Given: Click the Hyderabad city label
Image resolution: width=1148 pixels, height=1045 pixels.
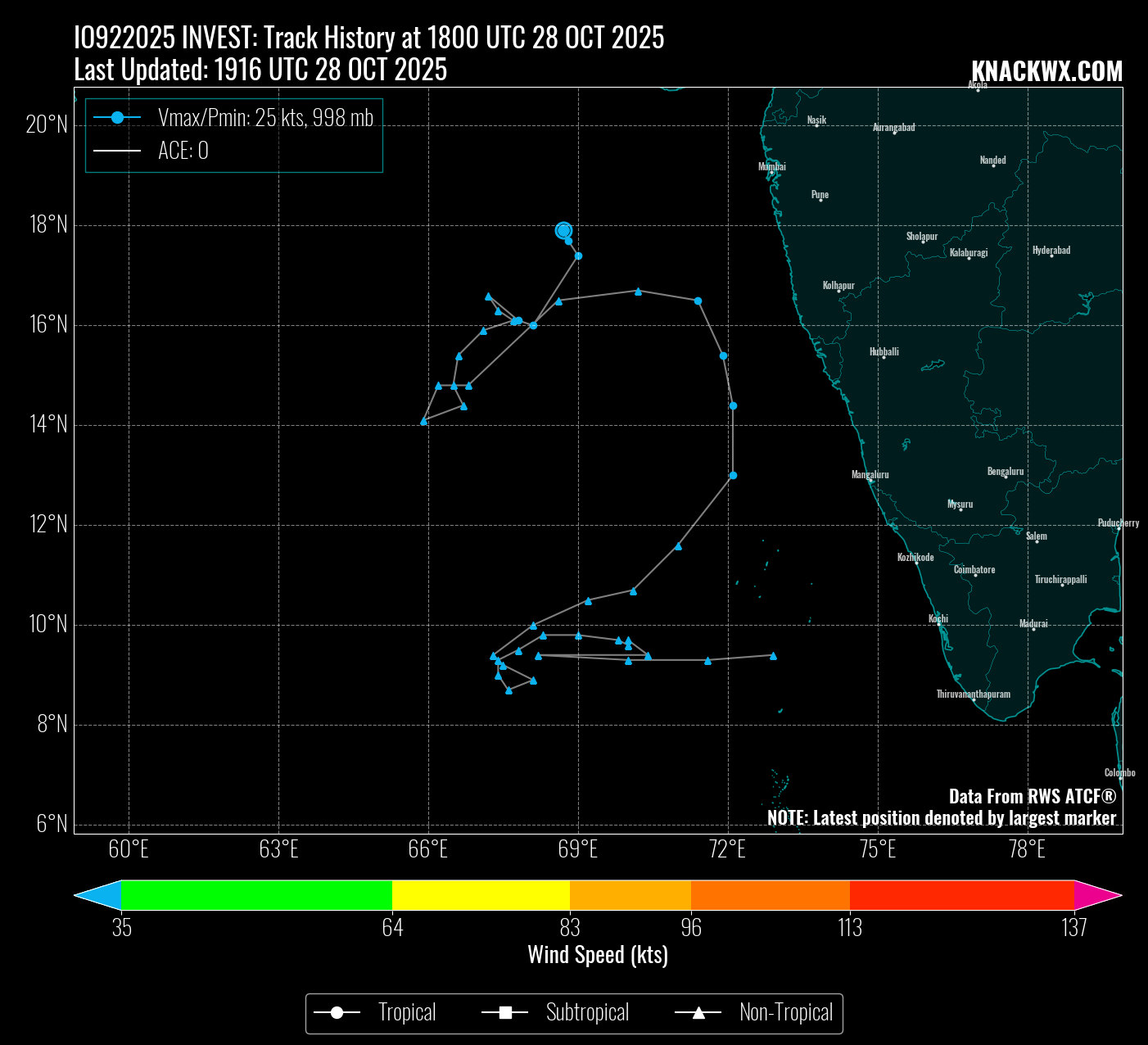Looking at the screenshot, I should [x=1051, y=250].
